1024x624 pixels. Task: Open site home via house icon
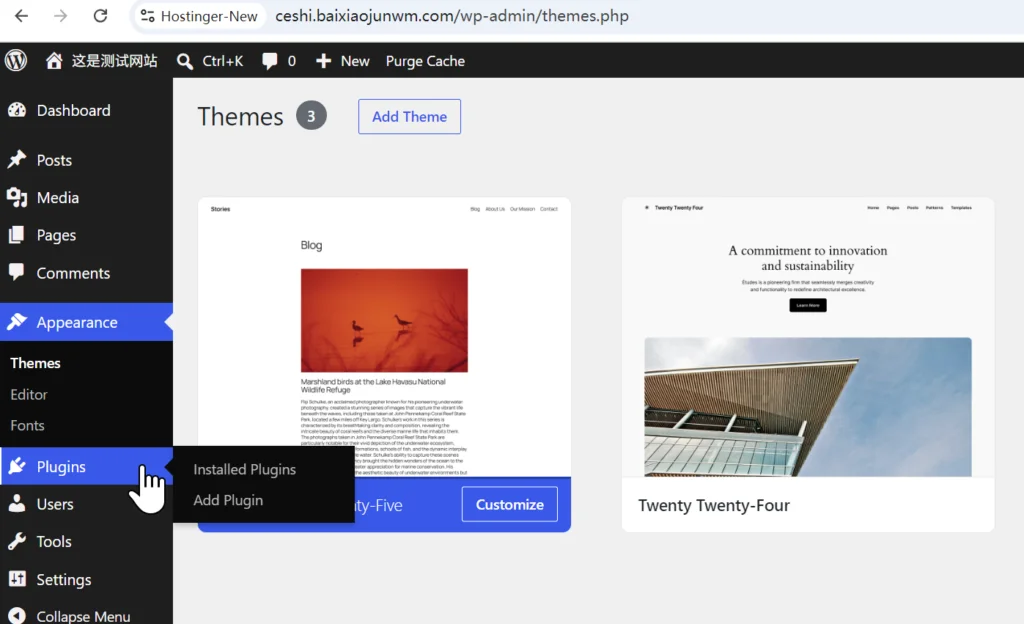(54, 61)
